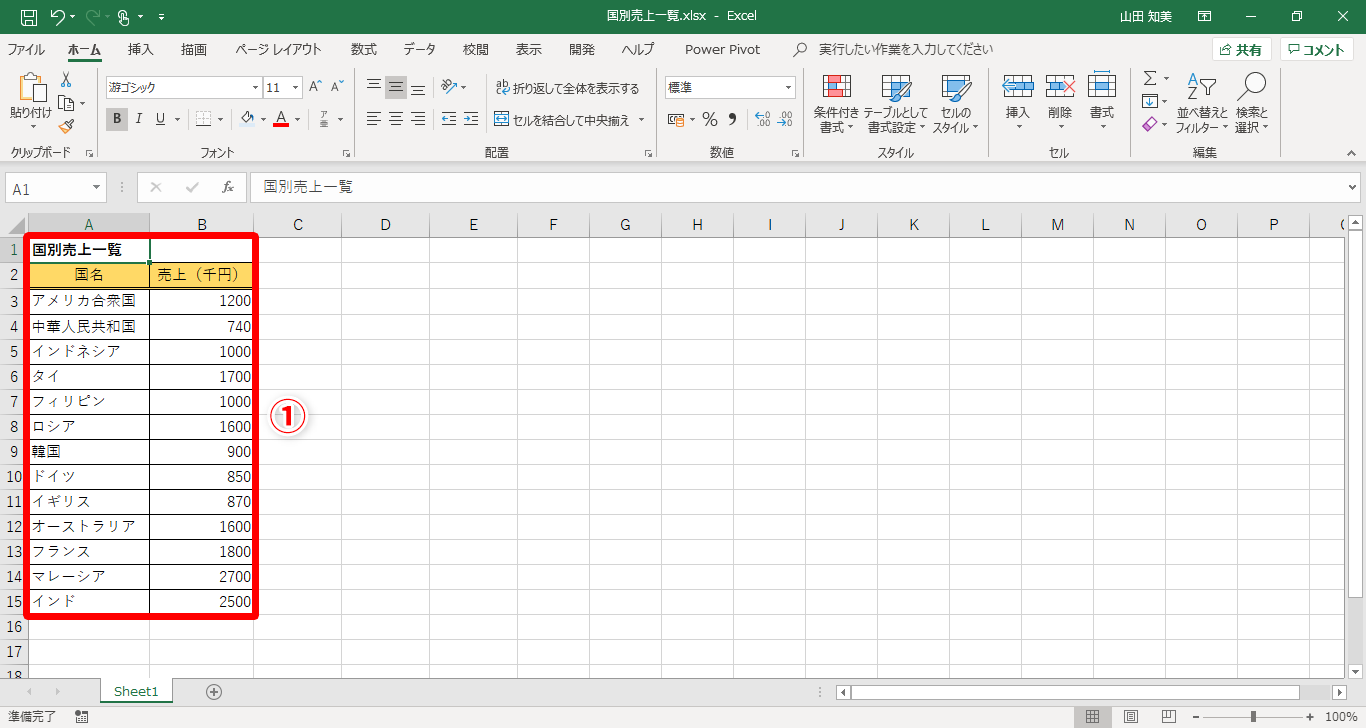Undo the last action

57,16
